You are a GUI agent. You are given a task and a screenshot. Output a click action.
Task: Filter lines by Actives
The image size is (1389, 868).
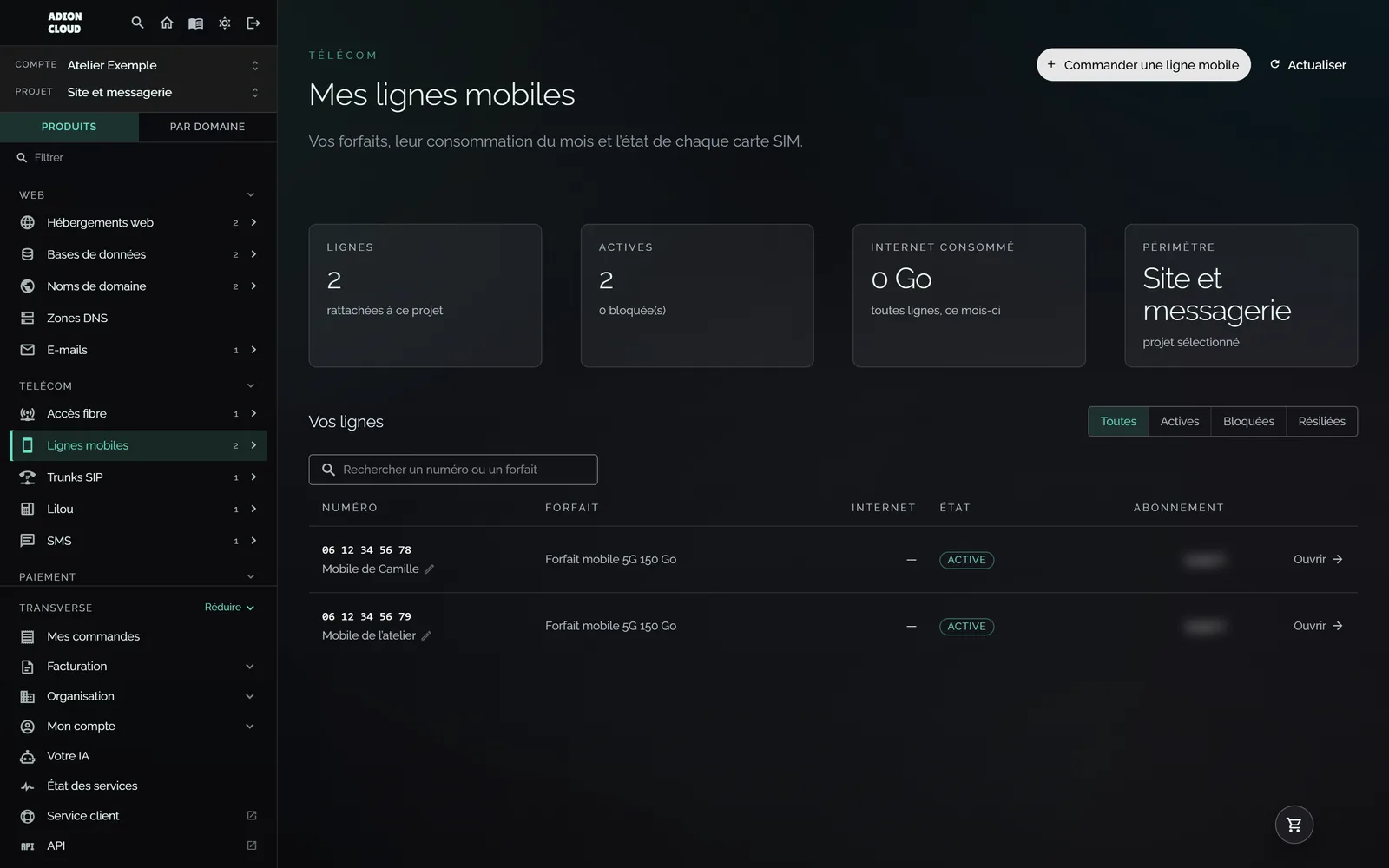pos(1179,421)
